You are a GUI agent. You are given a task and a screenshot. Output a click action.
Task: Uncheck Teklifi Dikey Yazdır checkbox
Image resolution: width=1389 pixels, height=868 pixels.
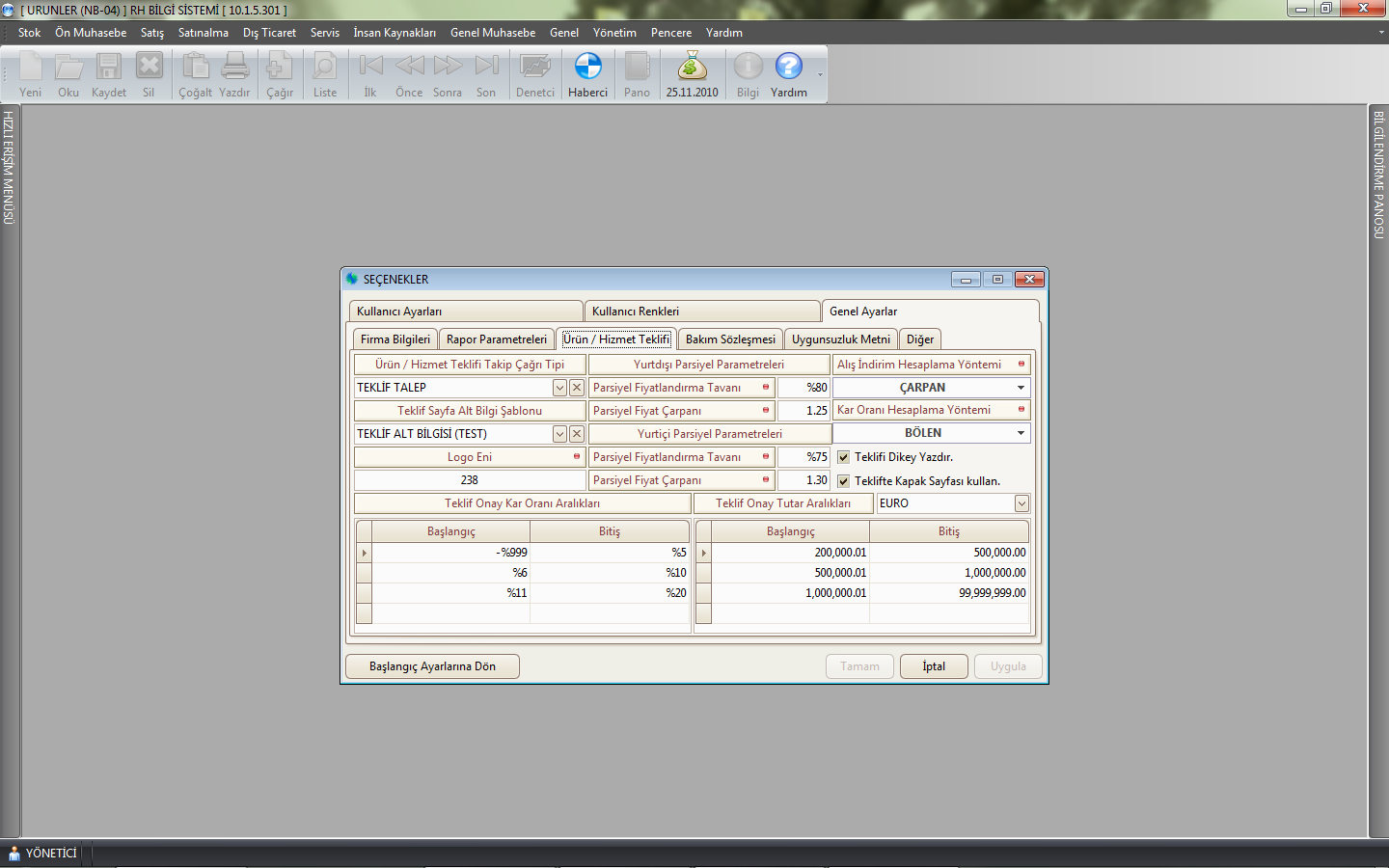[x=844, y=457]
